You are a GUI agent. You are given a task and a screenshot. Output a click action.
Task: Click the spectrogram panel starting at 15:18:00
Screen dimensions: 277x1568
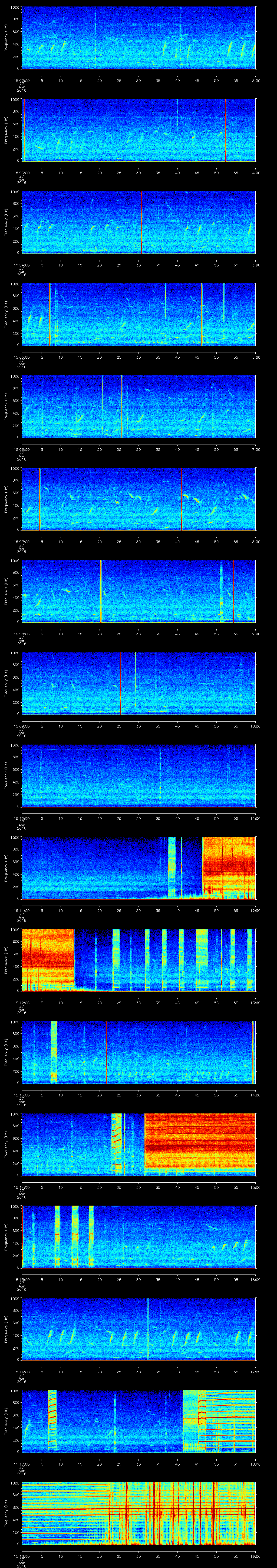[139, 1514]
